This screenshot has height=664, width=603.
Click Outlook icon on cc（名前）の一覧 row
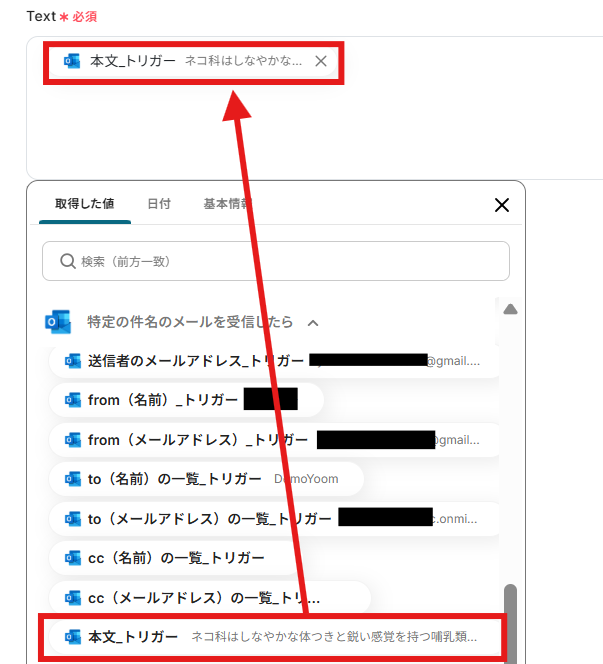72,558
